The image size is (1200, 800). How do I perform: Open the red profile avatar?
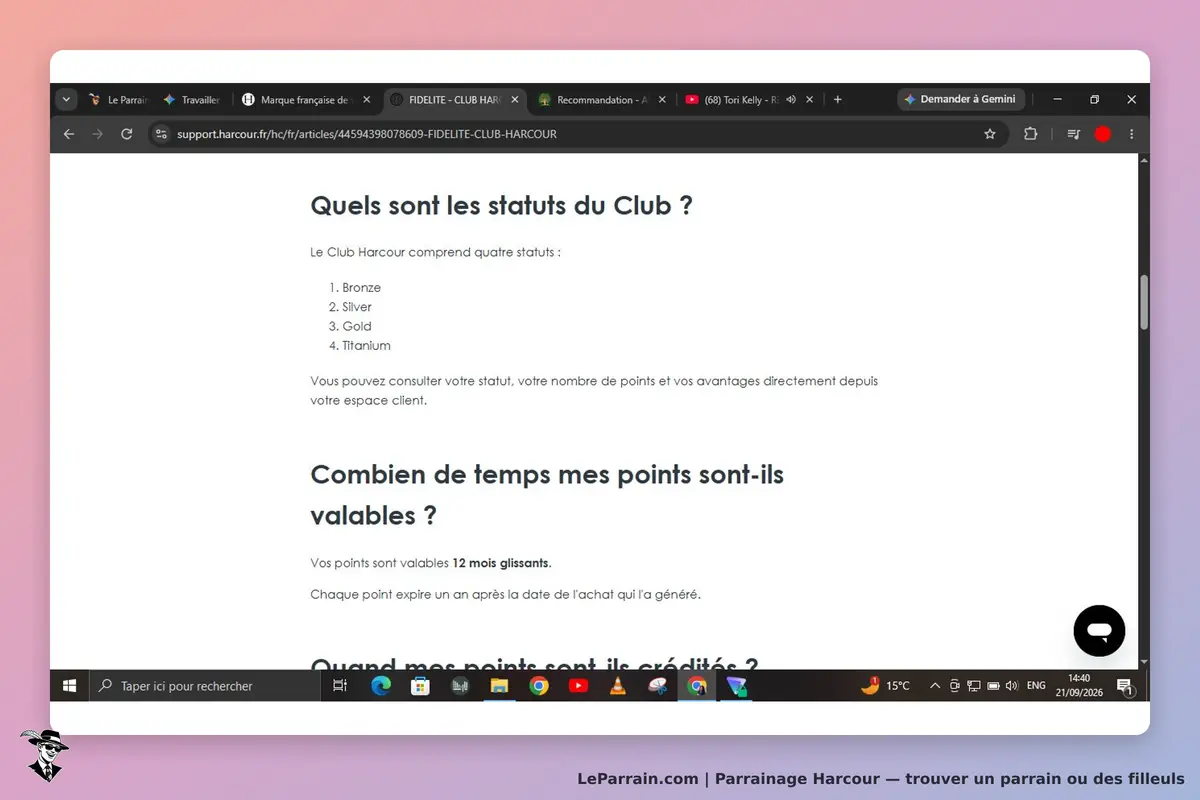[1103, 134]
